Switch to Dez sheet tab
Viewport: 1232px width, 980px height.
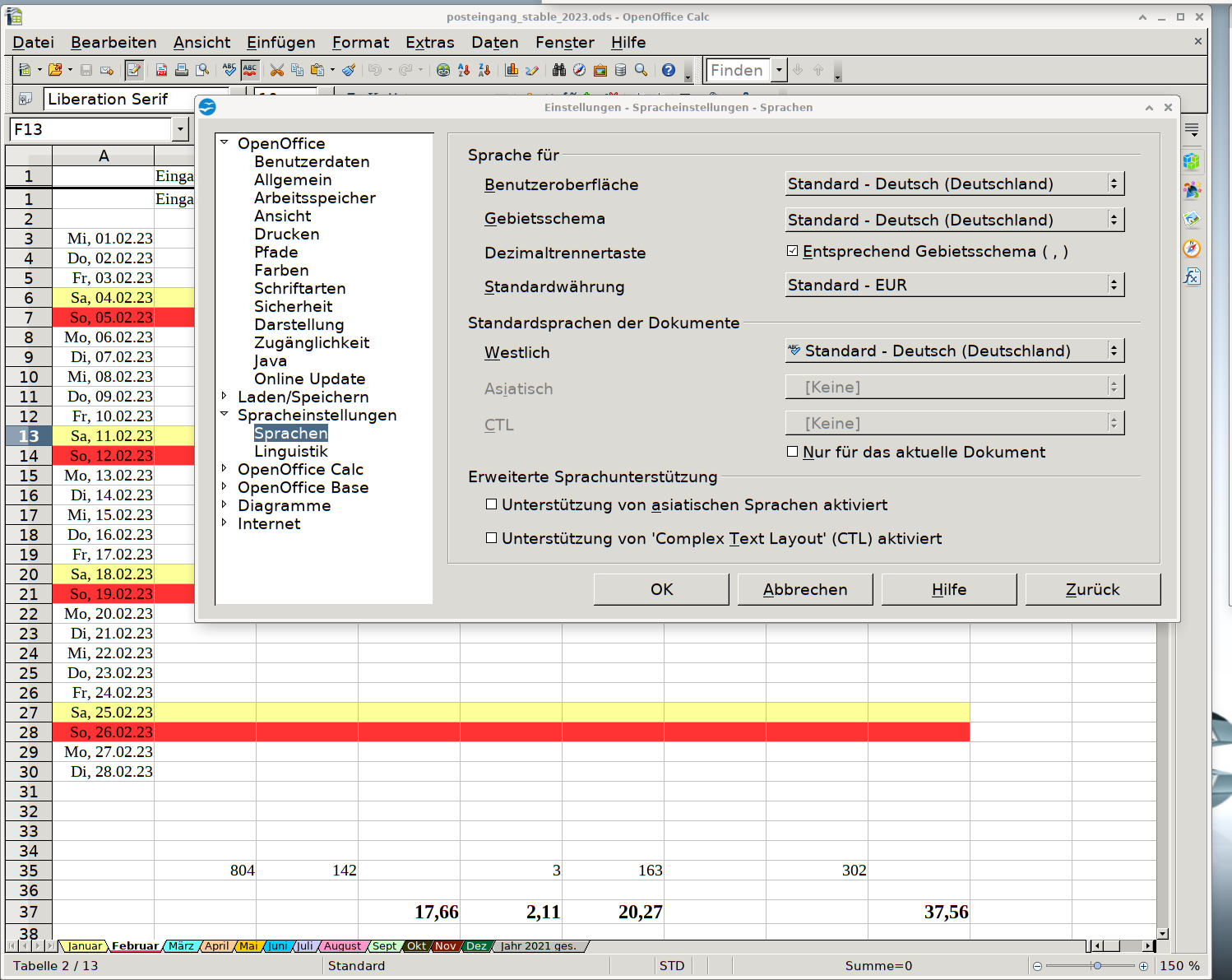pyautogui.click(x=476, y=946)
